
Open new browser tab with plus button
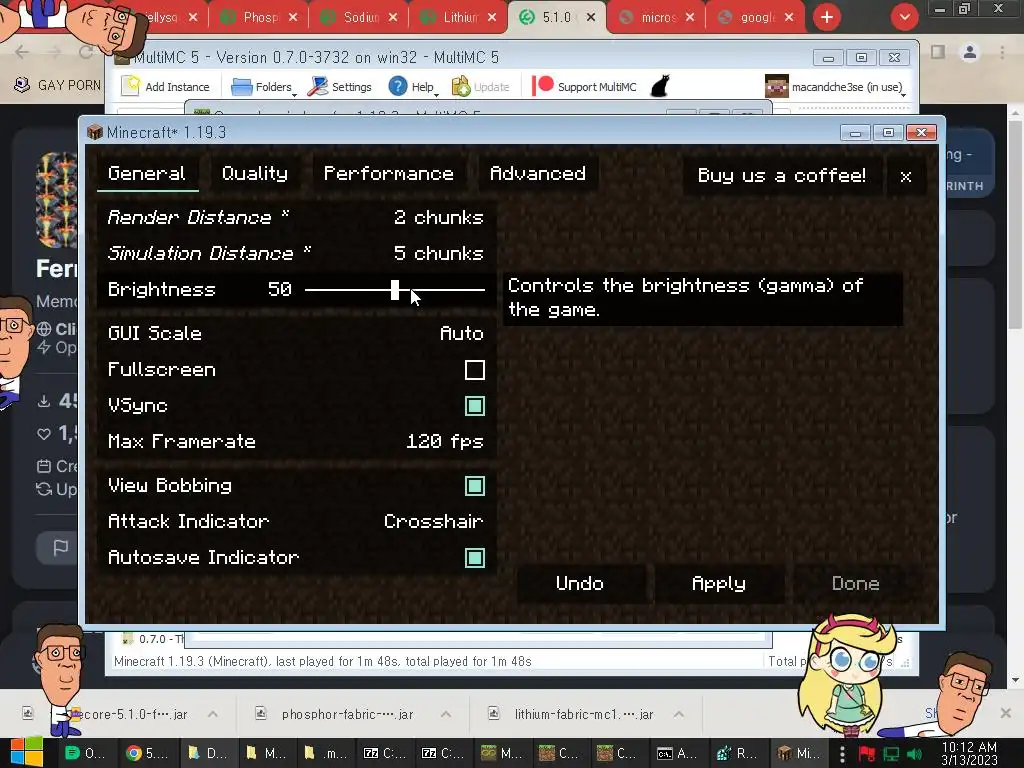(x=827, y=17)
